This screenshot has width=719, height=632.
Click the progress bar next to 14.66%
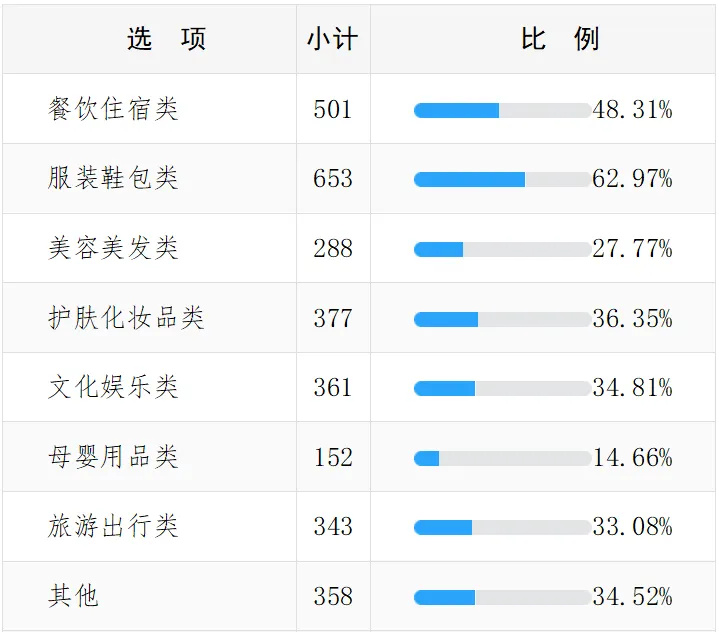[x=502, y=458]
